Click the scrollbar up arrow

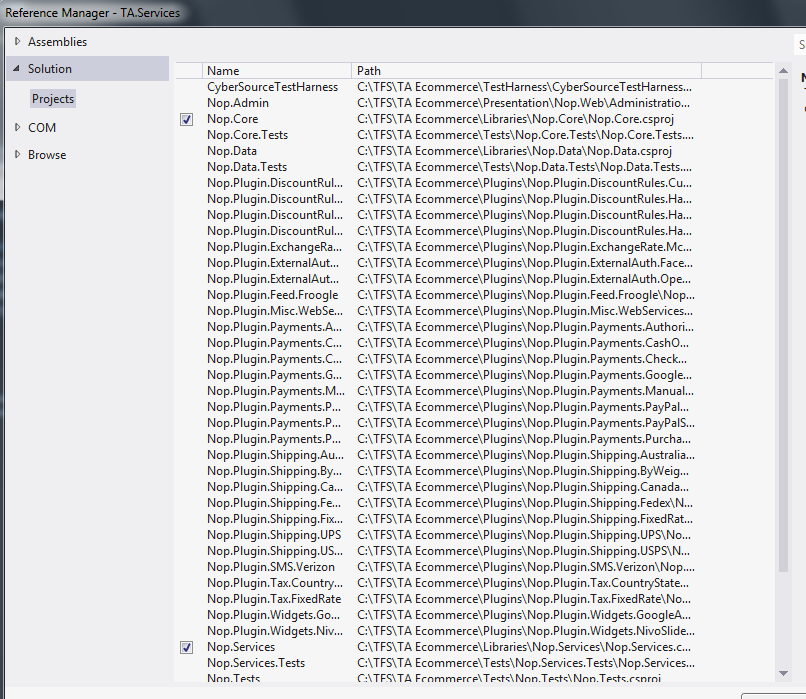click(x=783, y=70)
